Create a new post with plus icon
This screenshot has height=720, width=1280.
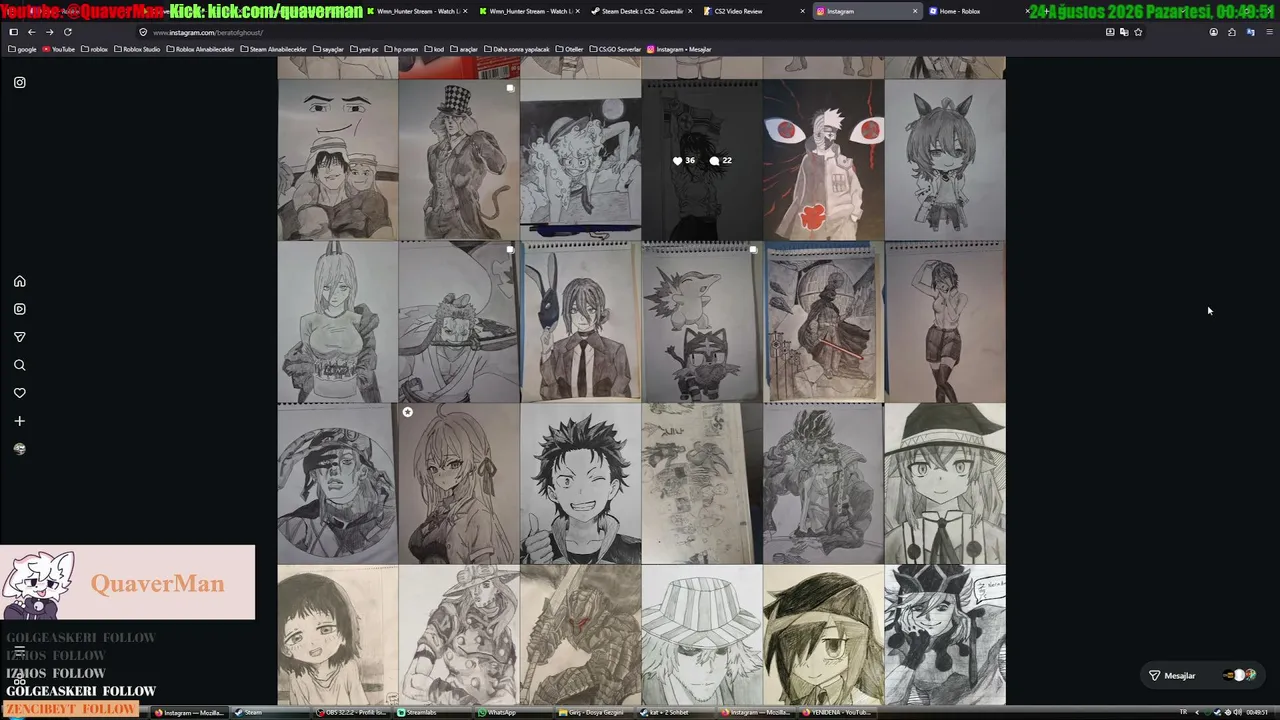pos(19,421)
